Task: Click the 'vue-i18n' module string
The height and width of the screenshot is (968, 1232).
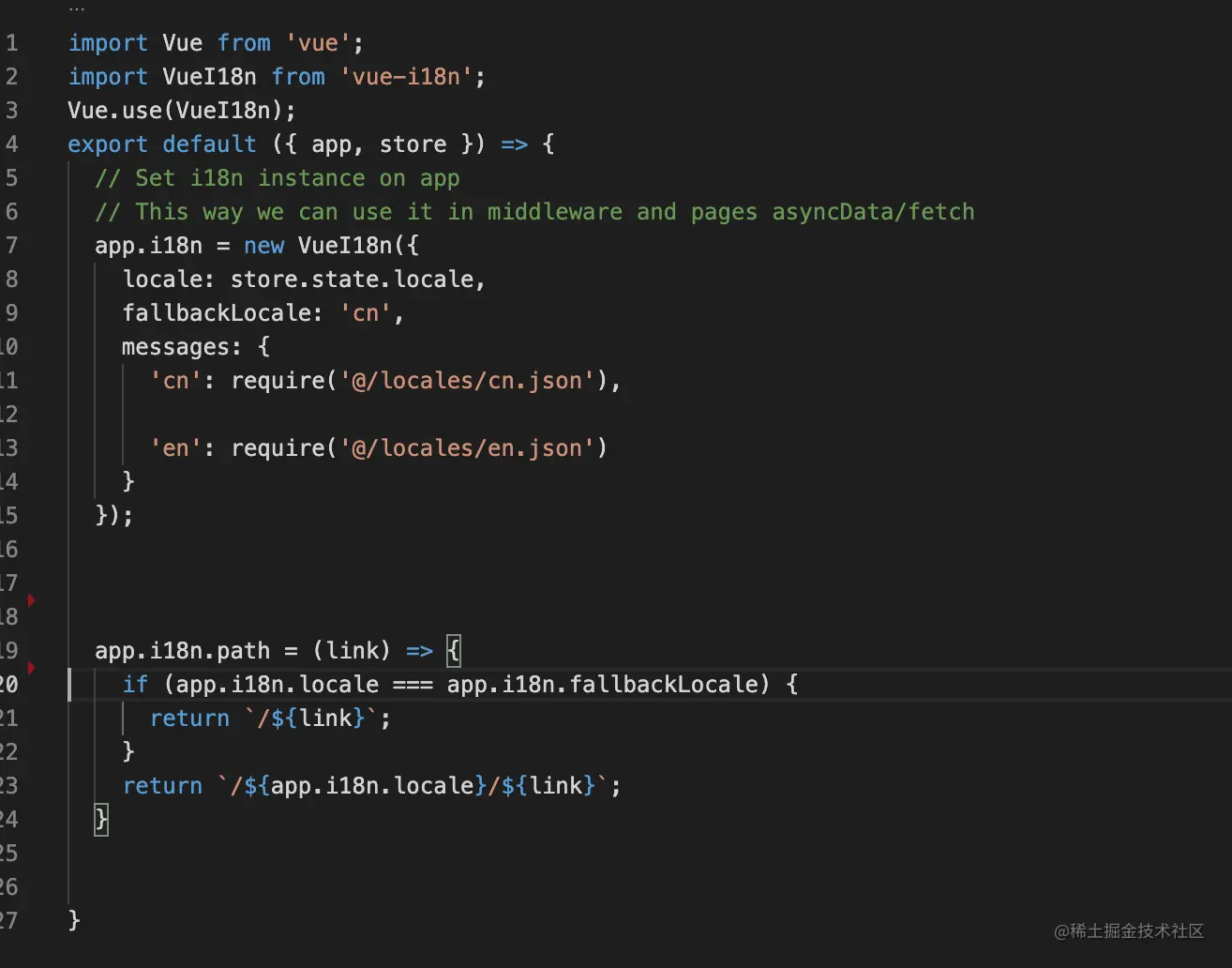Action: click(406, 77)
